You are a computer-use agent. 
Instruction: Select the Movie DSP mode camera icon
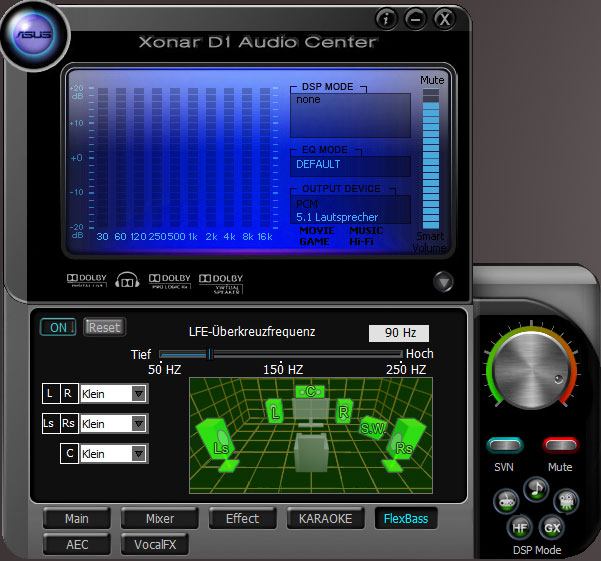tap(566, 500)
